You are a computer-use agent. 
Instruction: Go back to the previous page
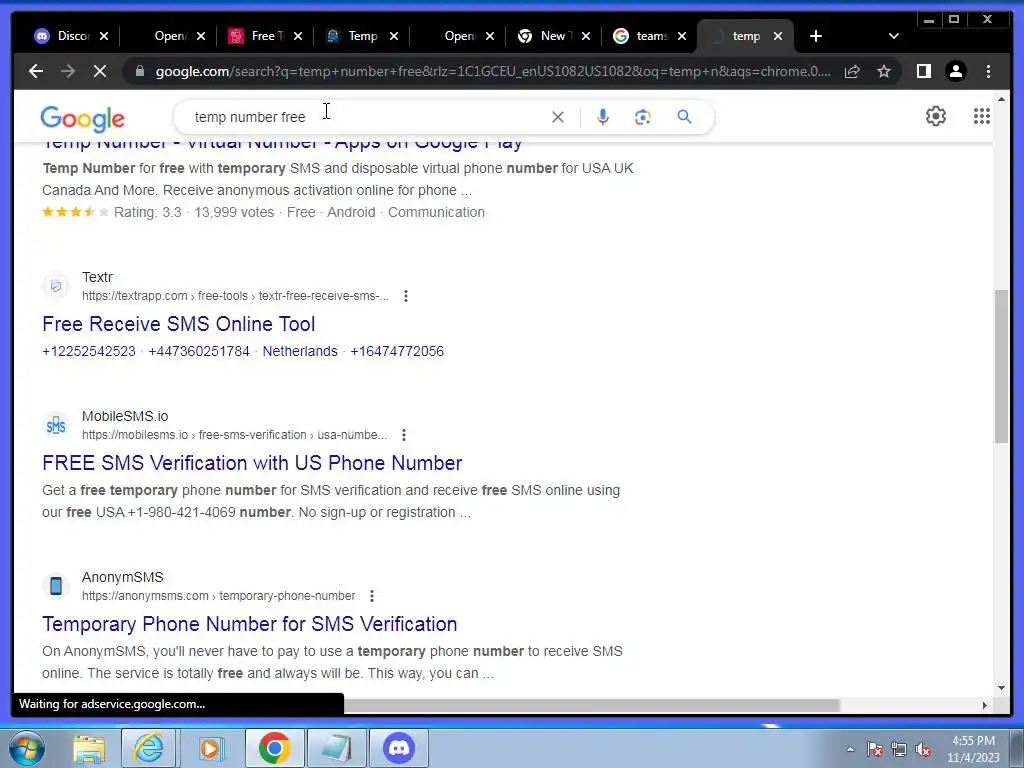click(36, 71)
